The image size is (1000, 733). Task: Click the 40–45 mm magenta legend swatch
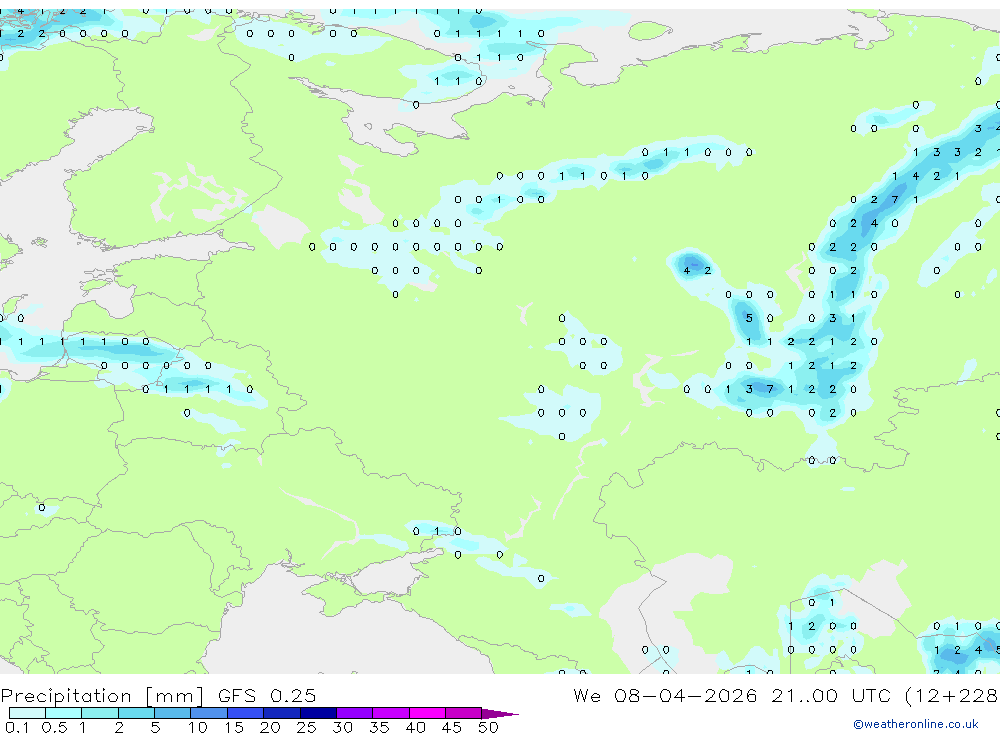tap(427, 713)
